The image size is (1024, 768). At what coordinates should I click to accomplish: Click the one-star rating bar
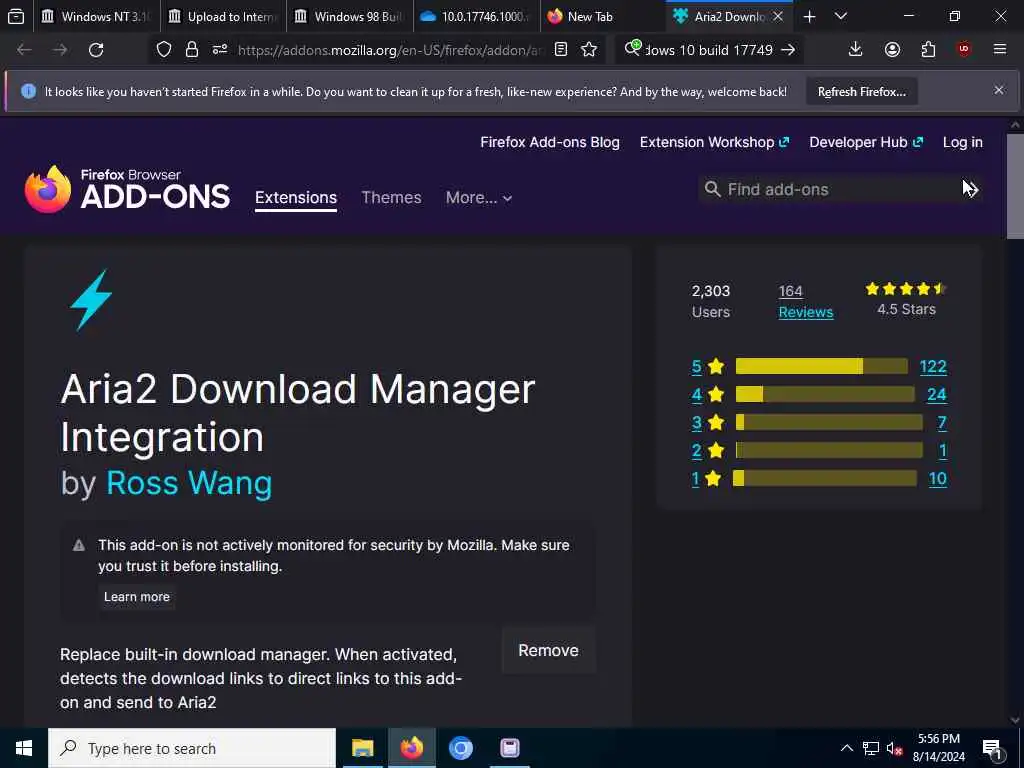[825, 479]
